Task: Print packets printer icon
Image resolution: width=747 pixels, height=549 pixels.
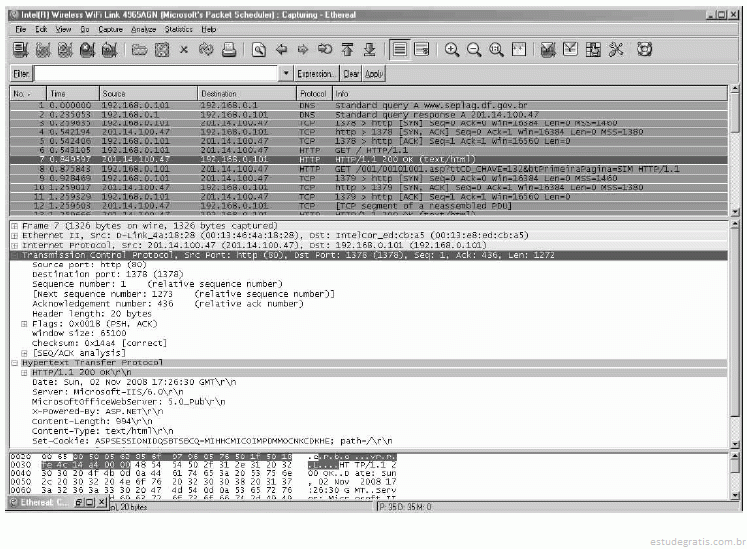Action: [229, 50]
